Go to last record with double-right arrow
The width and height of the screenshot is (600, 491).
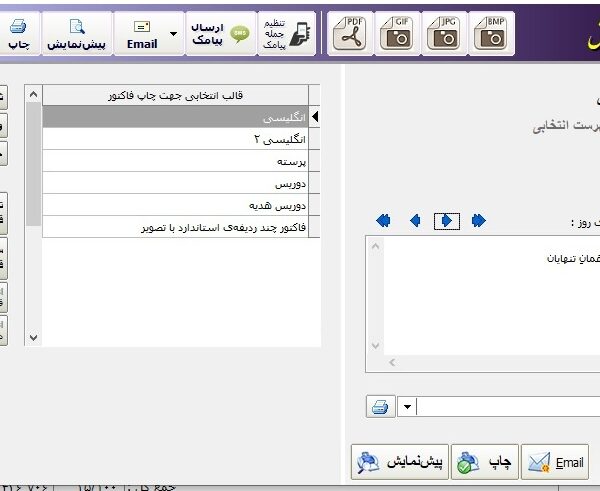[479, 221]
